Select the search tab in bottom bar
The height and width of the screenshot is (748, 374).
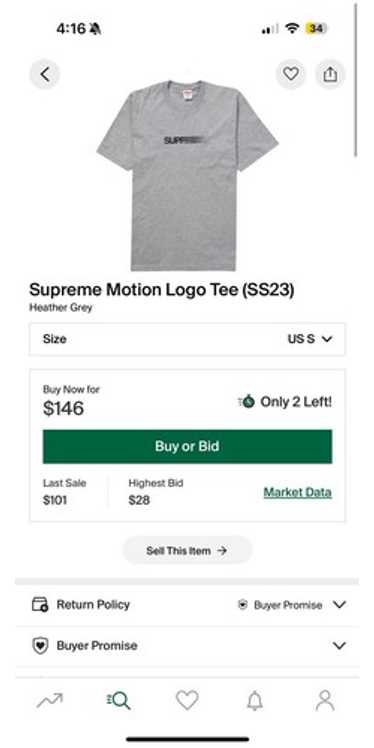pyautogui.click(x=118, y=701)
